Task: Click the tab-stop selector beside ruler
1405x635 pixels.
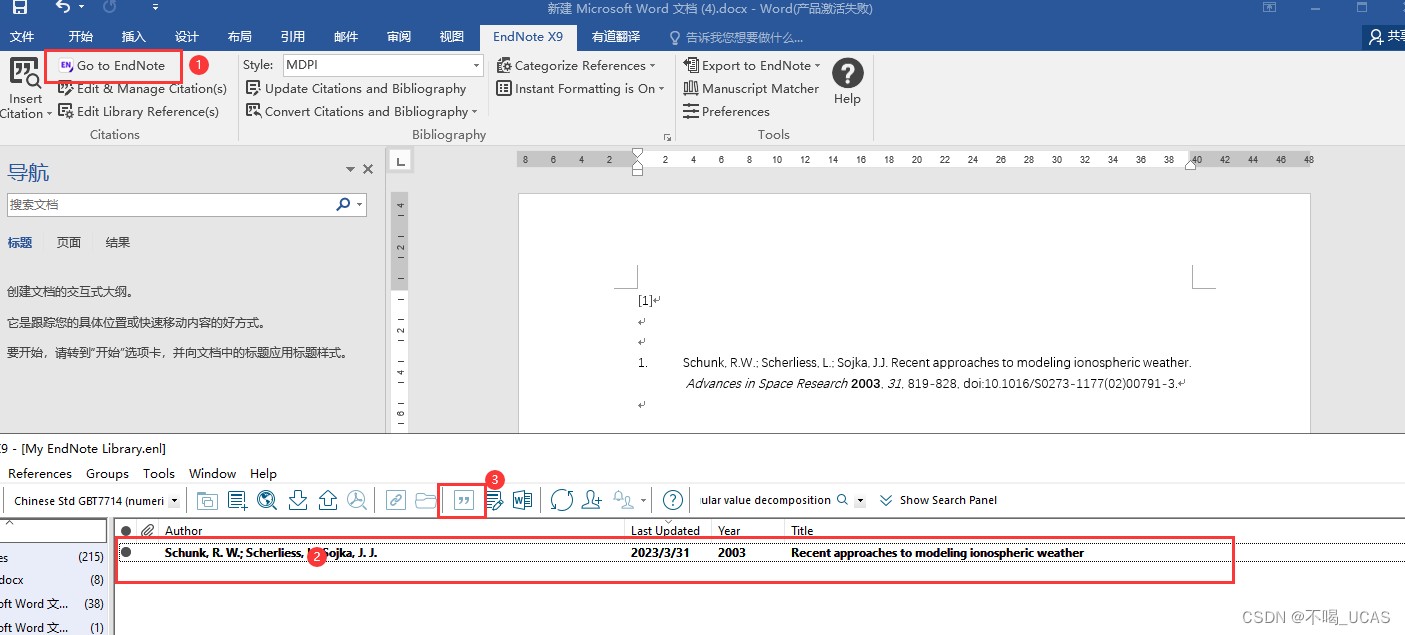Action: click(x=399, y=160)
